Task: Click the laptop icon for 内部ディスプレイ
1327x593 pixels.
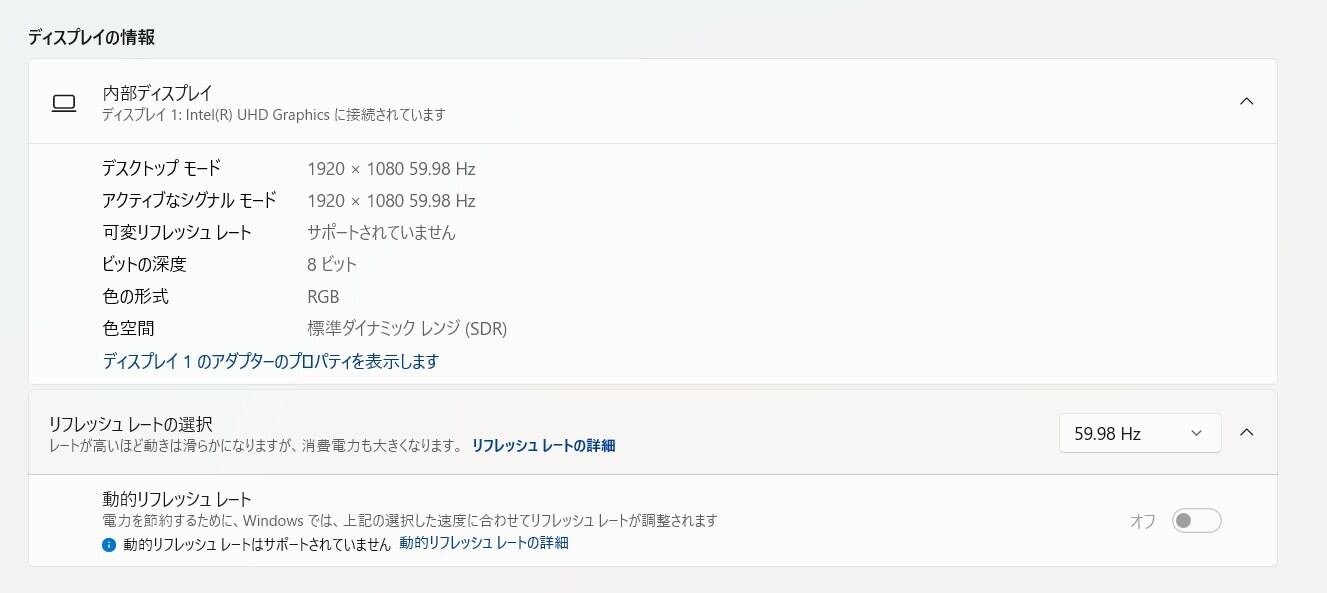Action: [x=64, y=102]
